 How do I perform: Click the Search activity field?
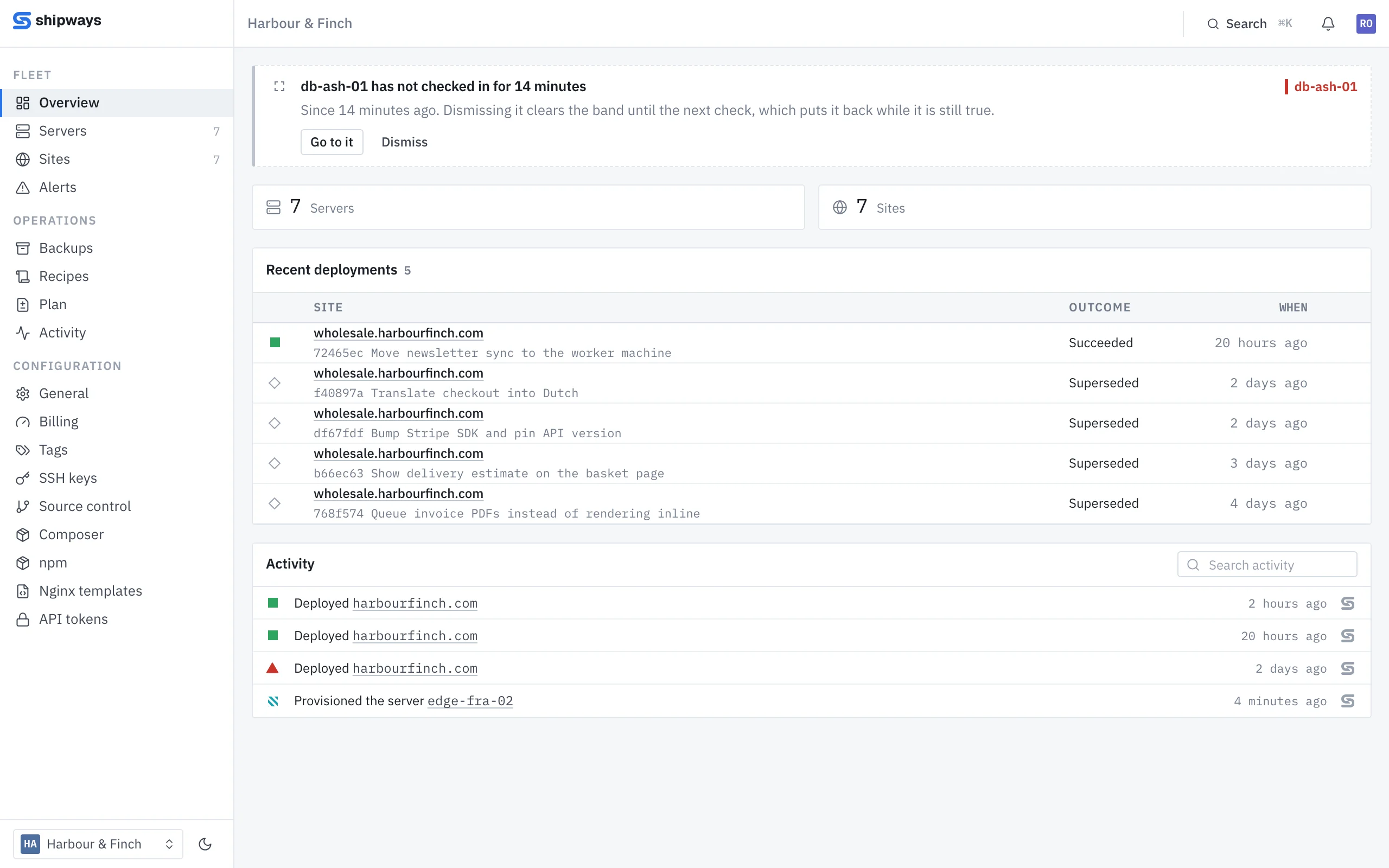pyautogui.click(x=1267, y=564)
